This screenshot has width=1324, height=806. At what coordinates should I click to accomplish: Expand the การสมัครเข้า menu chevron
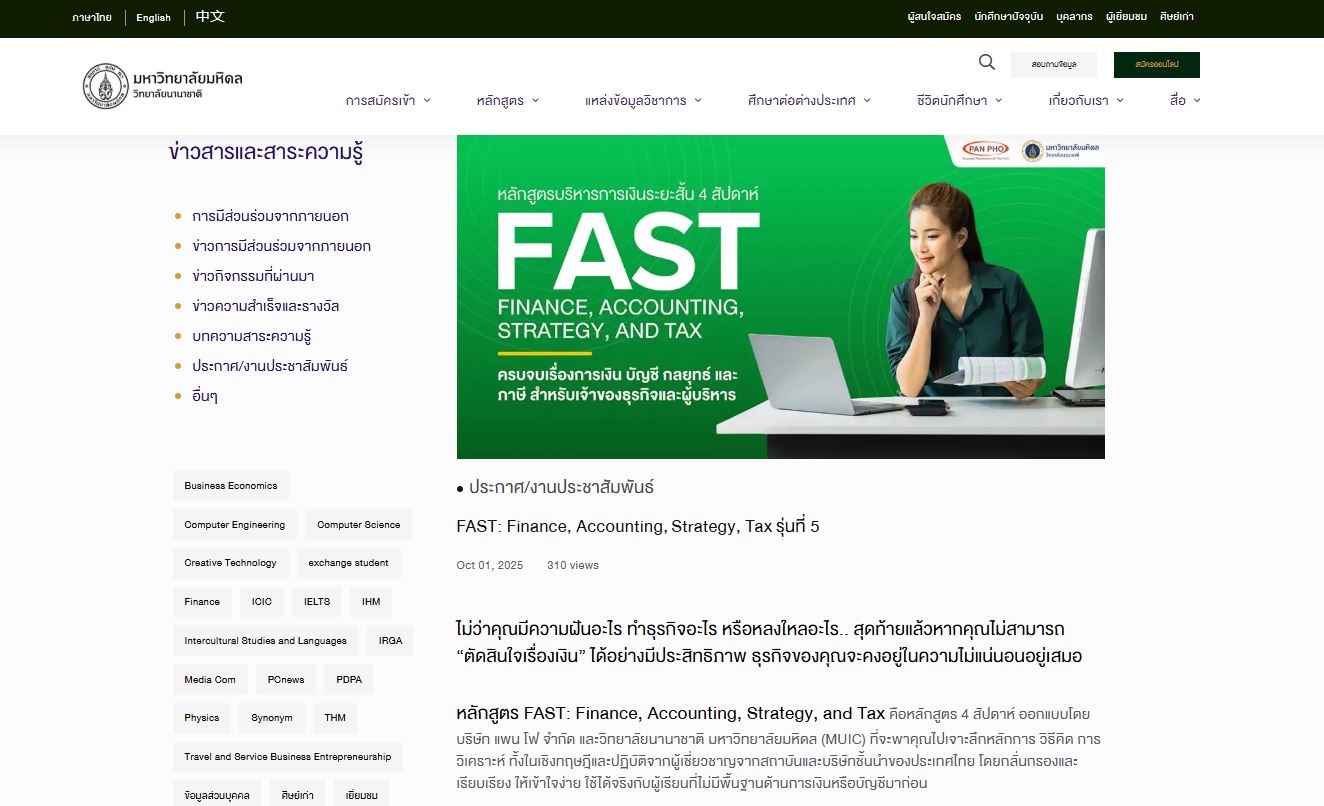click(x=427, y=100)
